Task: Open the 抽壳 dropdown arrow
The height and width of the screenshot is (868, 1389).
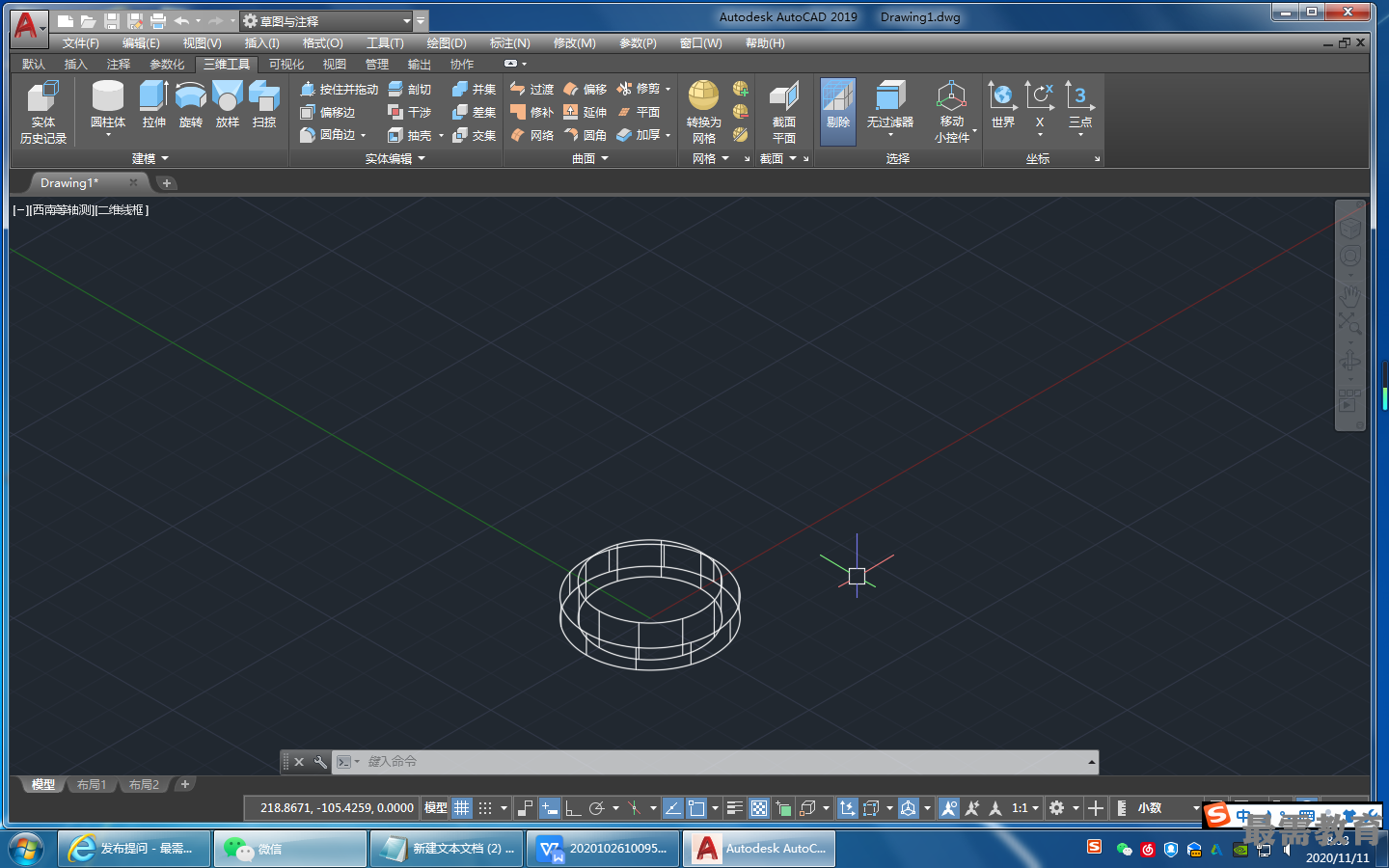Action: (442, 136)
